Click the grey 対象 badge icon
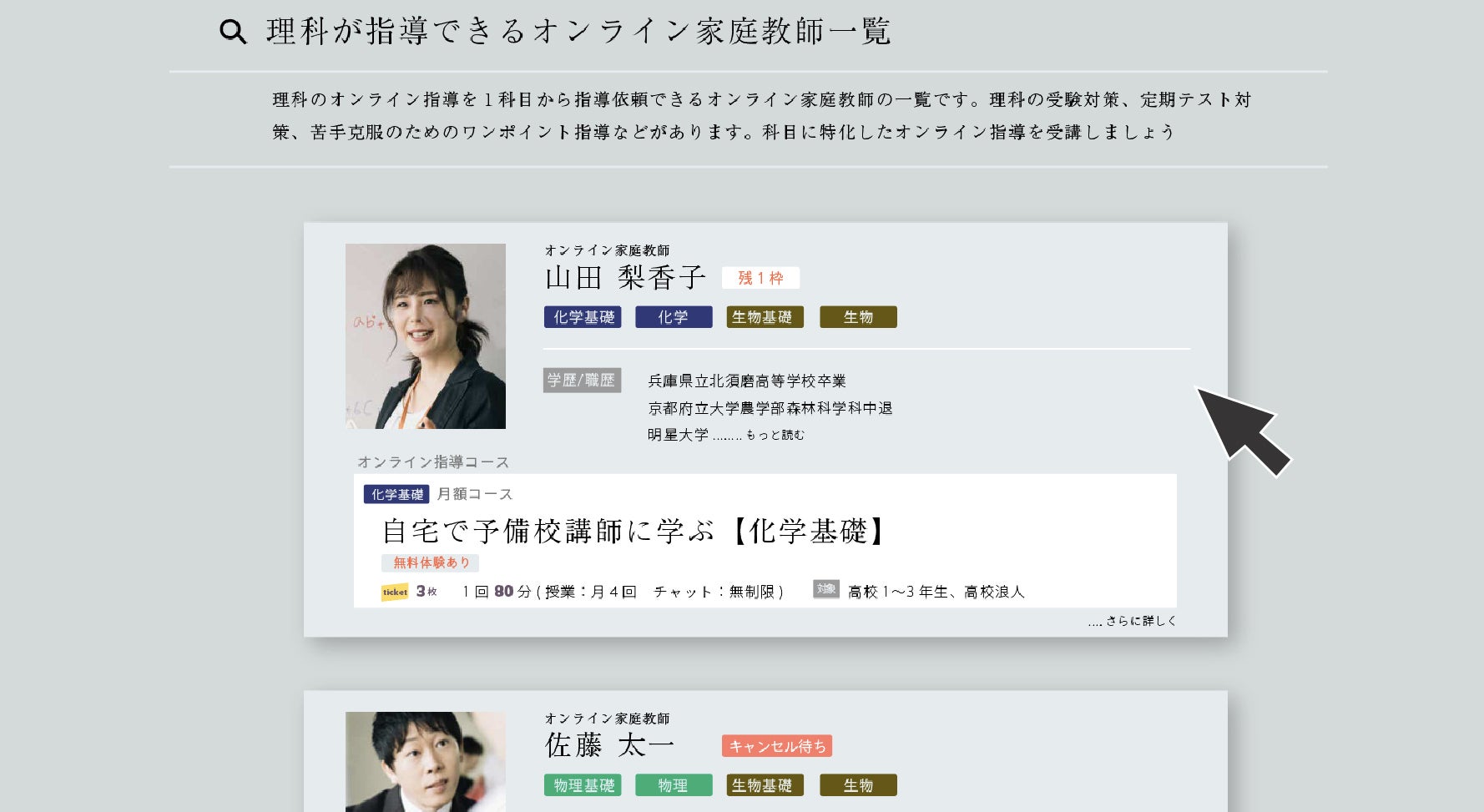This screenshot has height=812, width=1484. pyautogui.click(x=826, y=589)
